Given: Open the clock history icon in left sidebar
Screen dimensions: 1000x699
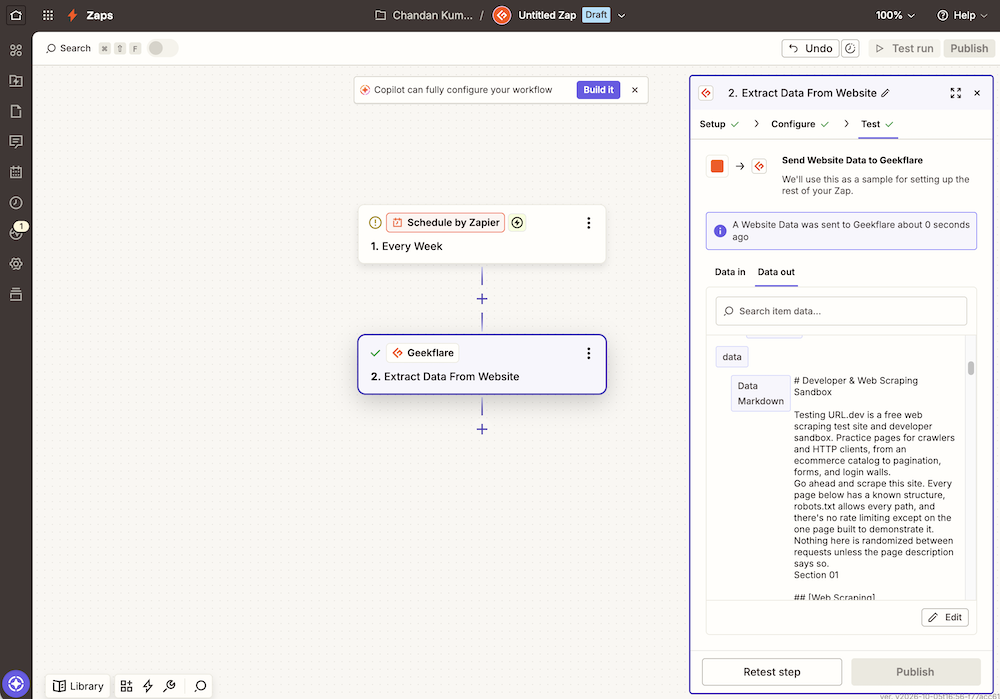Looking at the screenshot, I should click(x=16, y=203).
